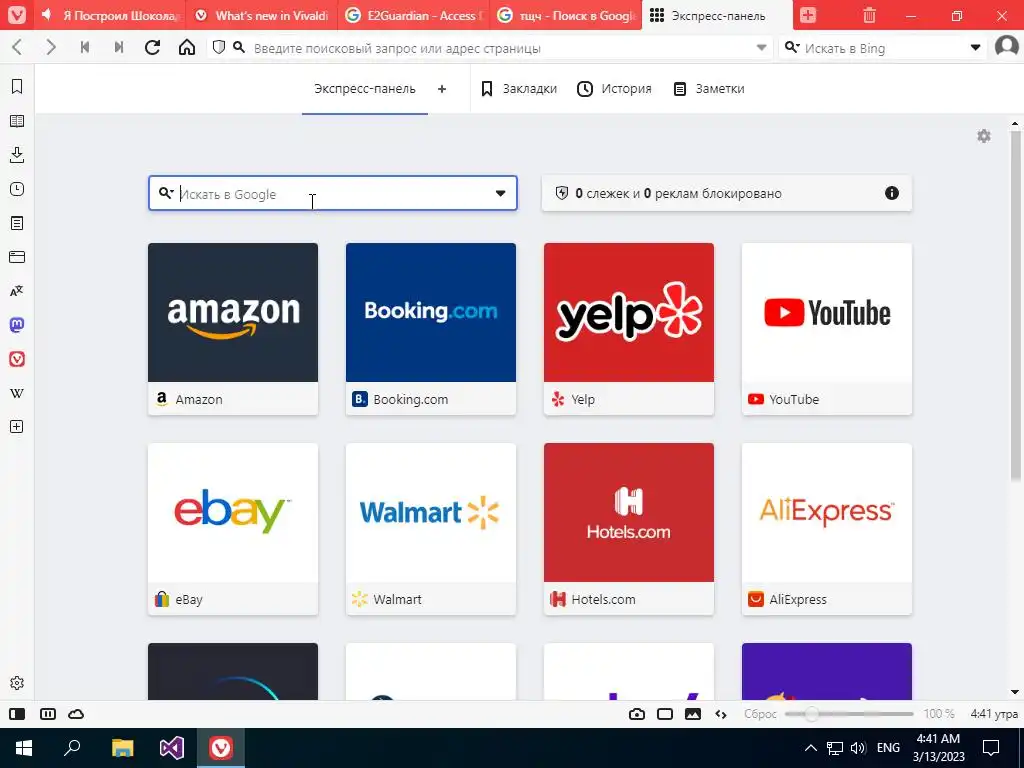Open Visual Studio from the taskbar
This screenshot has width=1024, height=768.
coord(172,748)
